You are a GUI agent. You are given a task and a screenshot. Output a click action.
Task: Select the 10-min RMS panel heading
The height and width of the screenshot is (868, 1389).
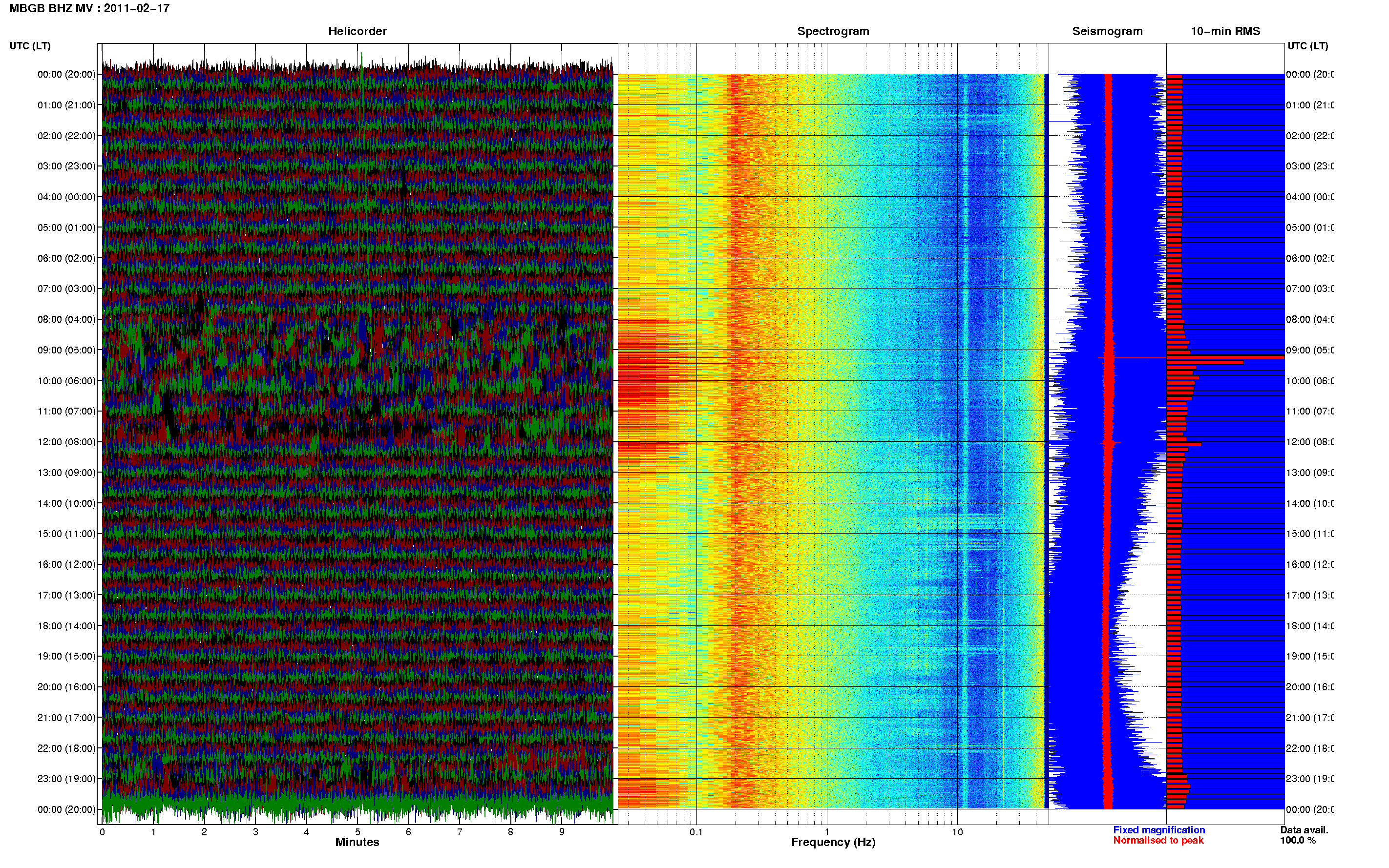[1225, 31]
